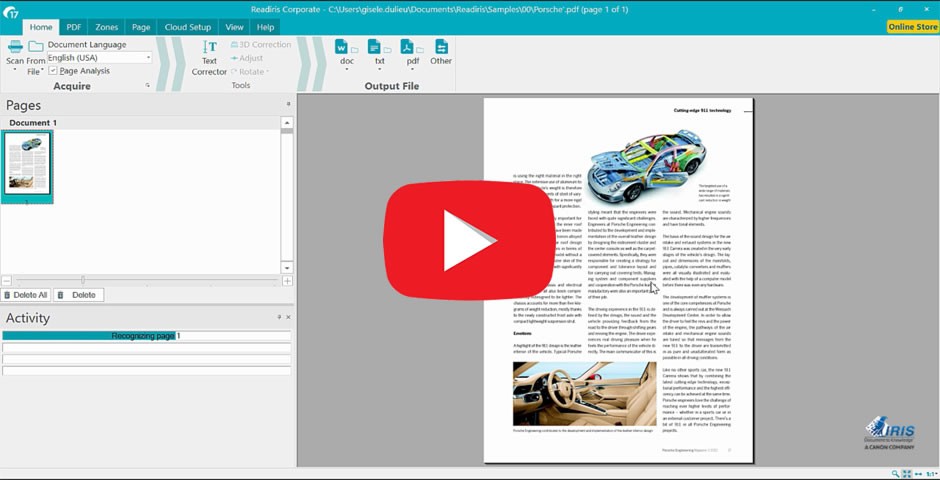Click the pdf output file icon
Viewport: 940px width, 480px height.
407,46
